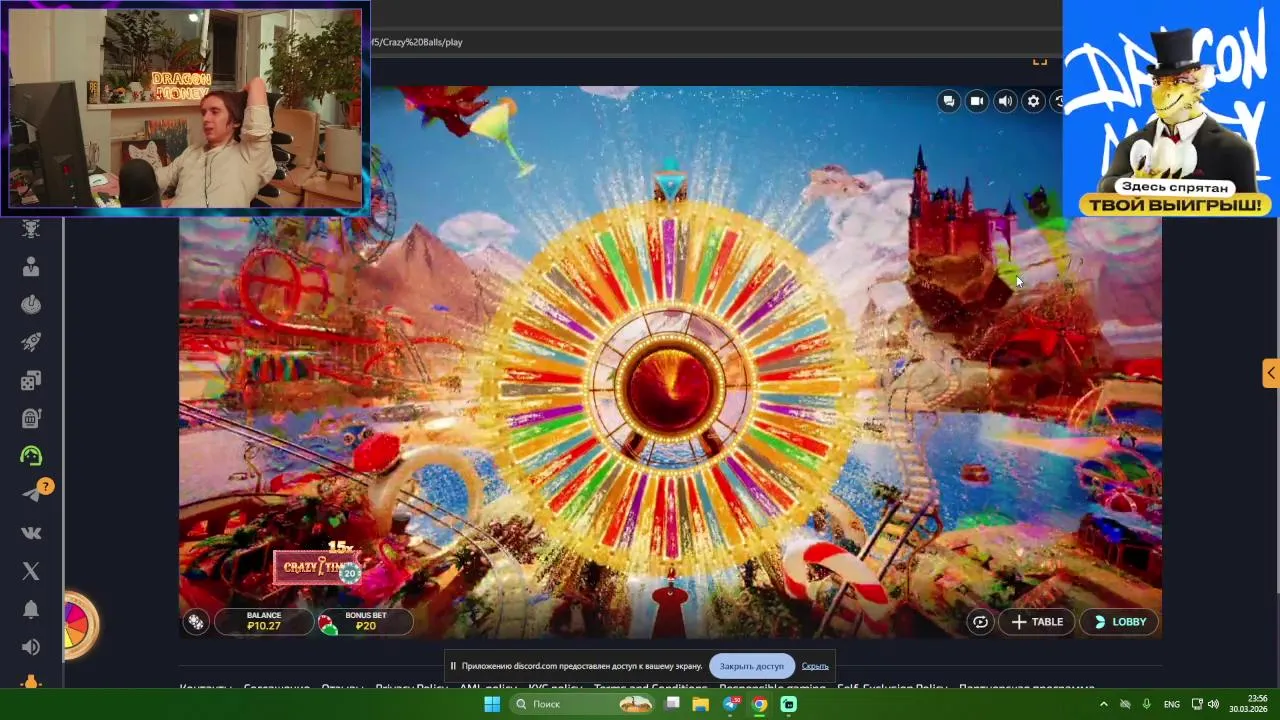The width and height of the screenshot is (1280, 720).
Task: Click the circular refresh icon beside TABLE
Action: (x=980, y=622)
